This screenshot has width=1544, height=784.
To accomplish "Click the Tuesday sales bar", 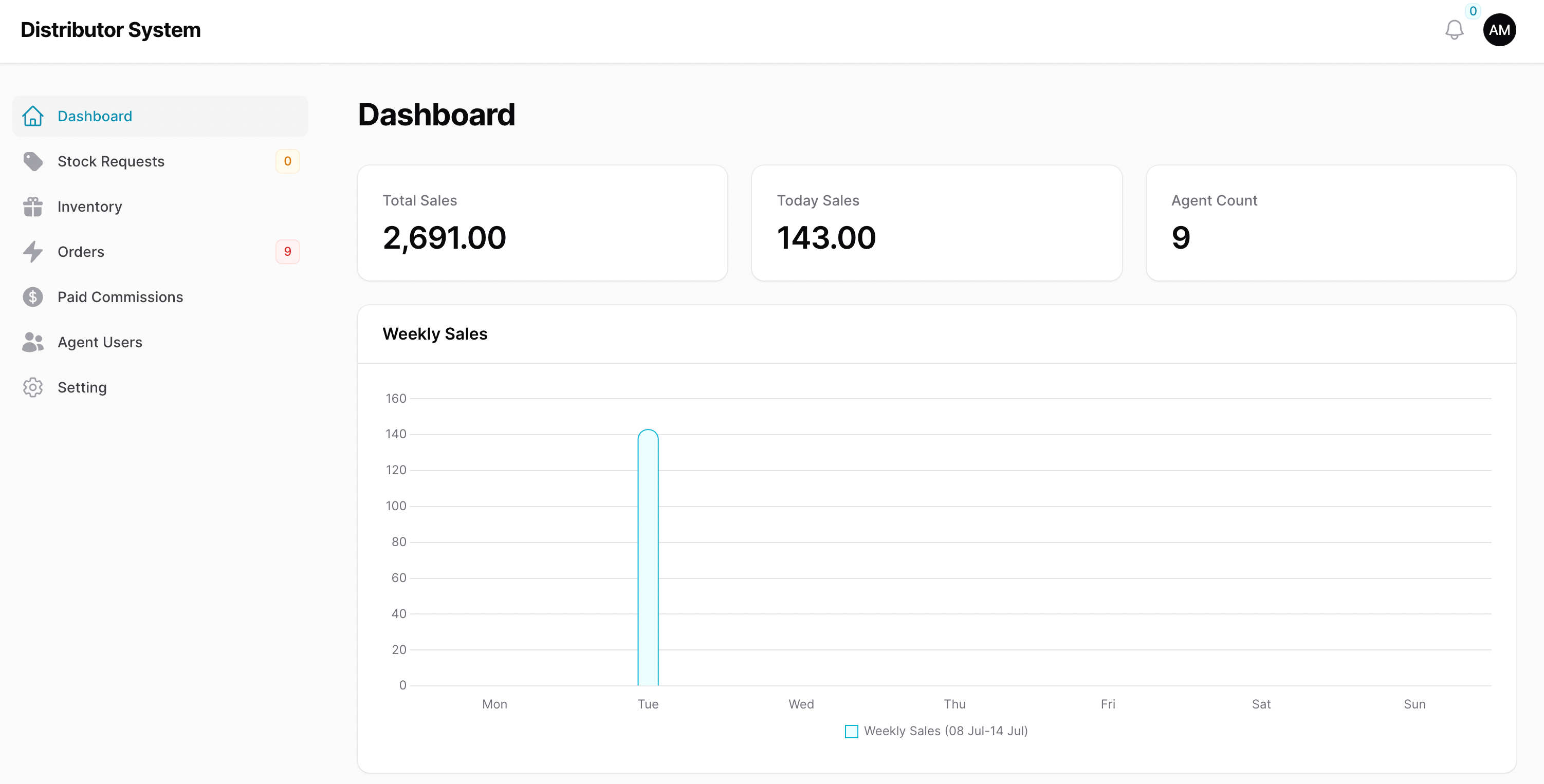I will pos(648,557).
